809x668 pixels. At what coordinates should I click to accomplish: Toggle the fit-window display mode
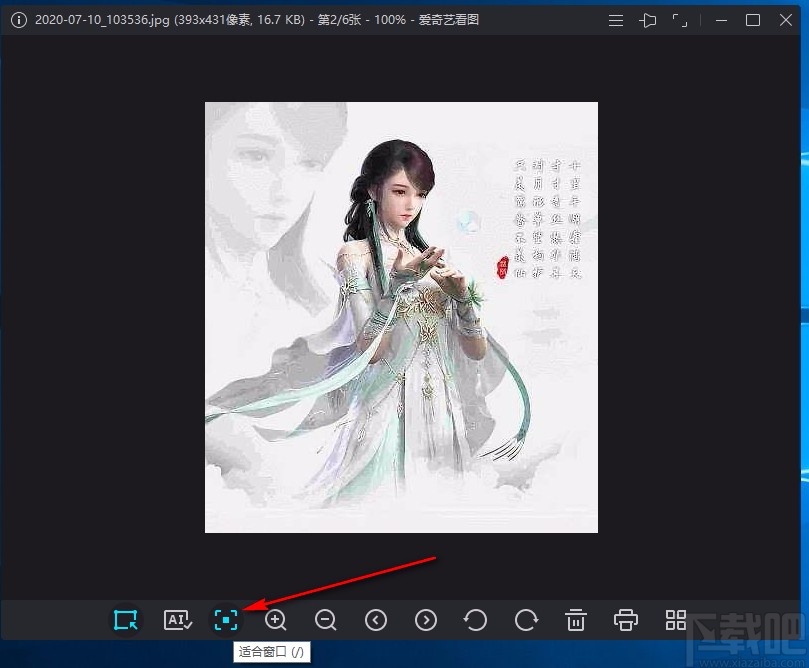coord(225,620)
